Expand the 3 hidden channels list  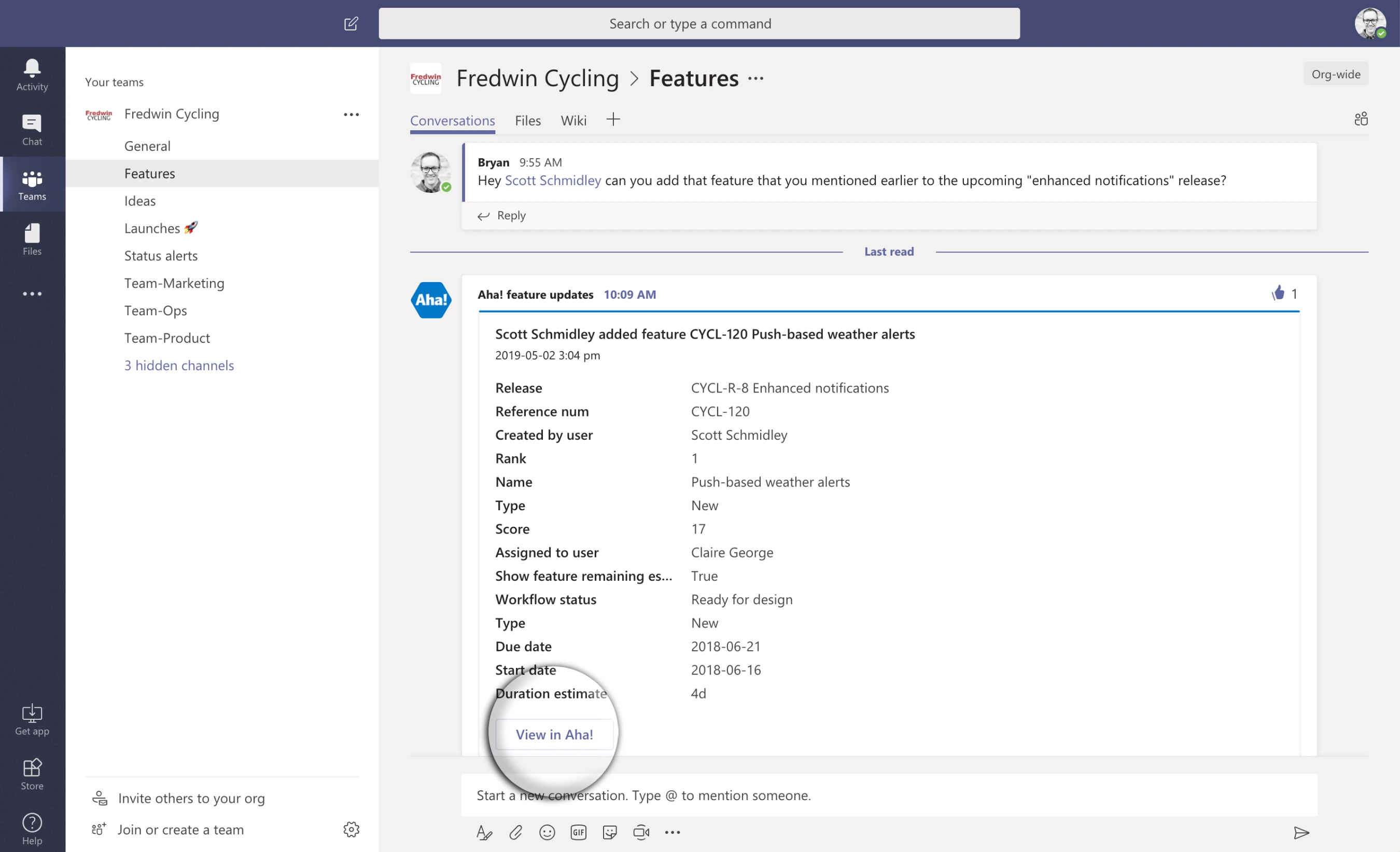click(179, 365)
